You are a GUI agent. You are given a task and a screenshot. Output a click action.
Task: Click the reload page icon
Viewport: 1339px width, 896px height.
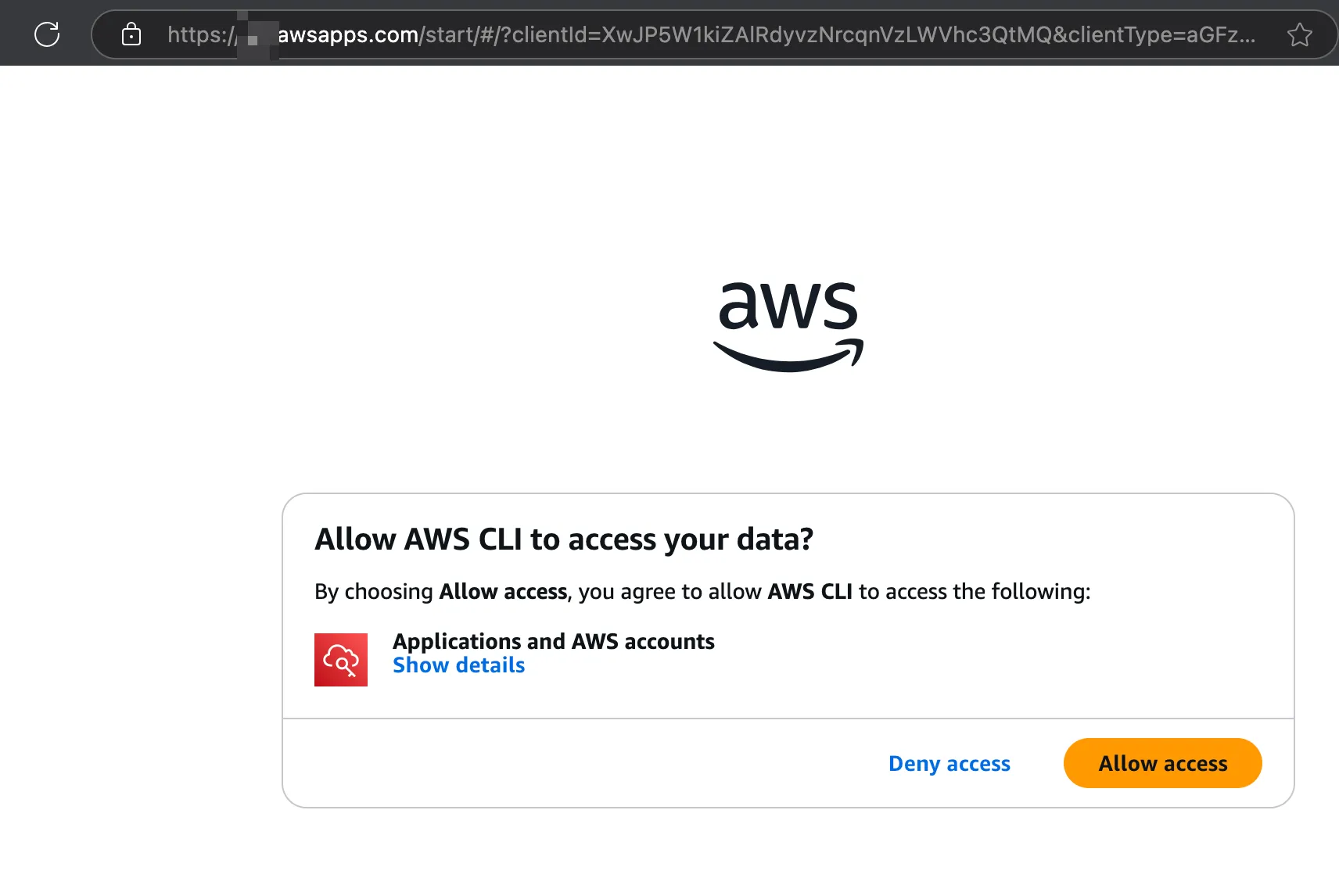[47, 34]
